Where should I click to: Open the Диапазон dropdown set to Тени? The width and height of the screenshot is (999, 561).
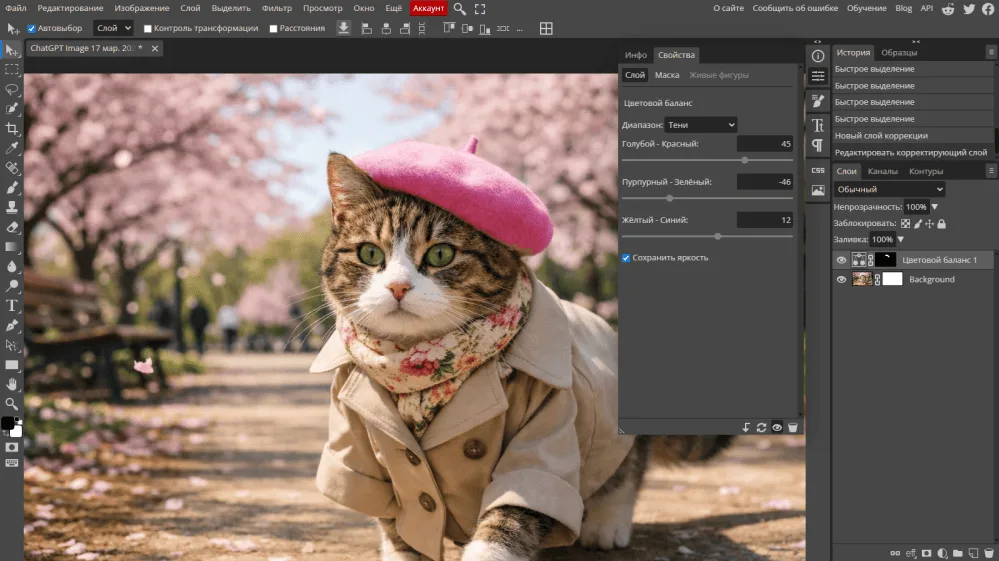[x=700, y=125]
